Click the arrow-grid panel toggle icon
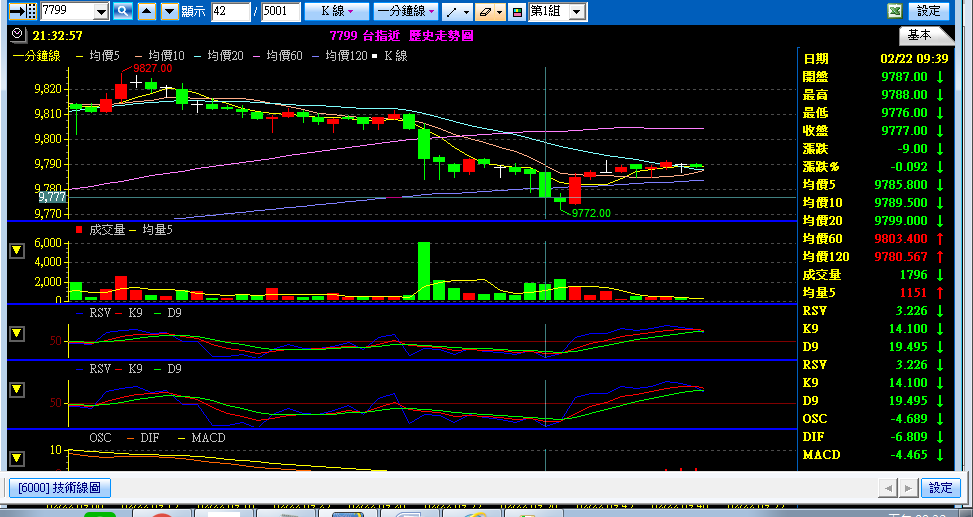The image size is (973, 517). click(24, 11)
